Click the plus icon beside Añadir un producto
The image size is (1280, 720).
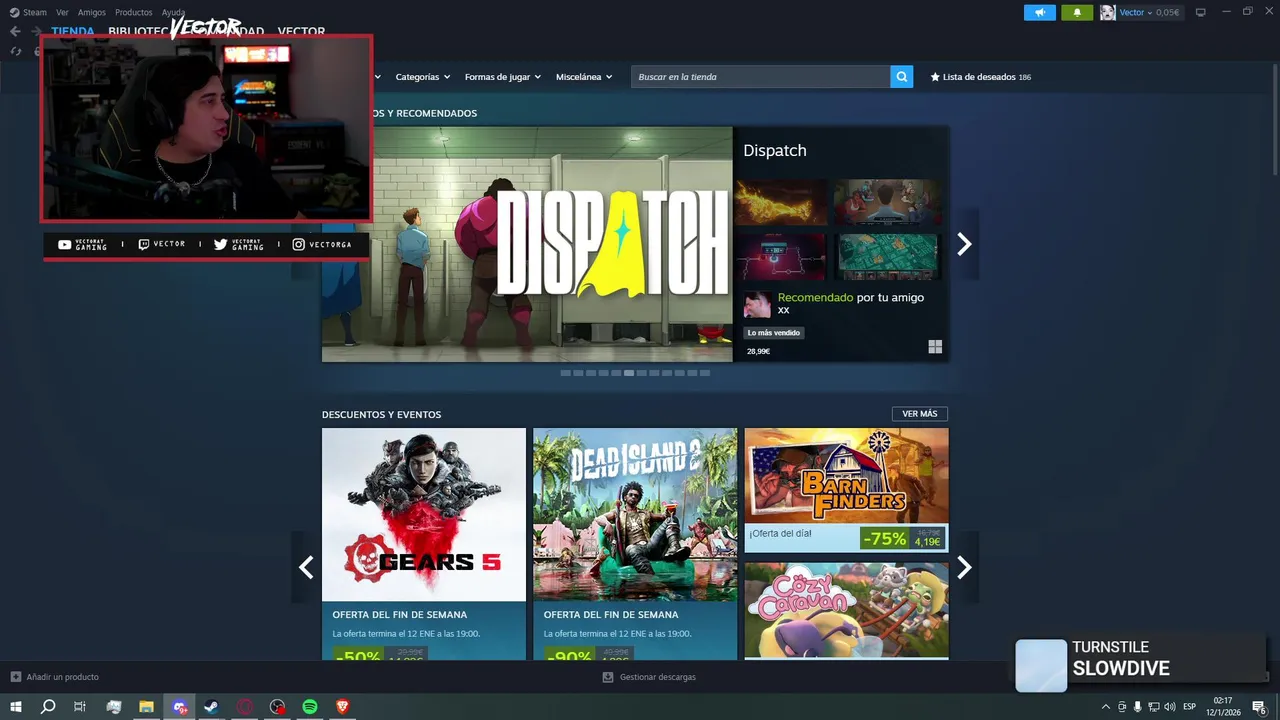point(15,677)
